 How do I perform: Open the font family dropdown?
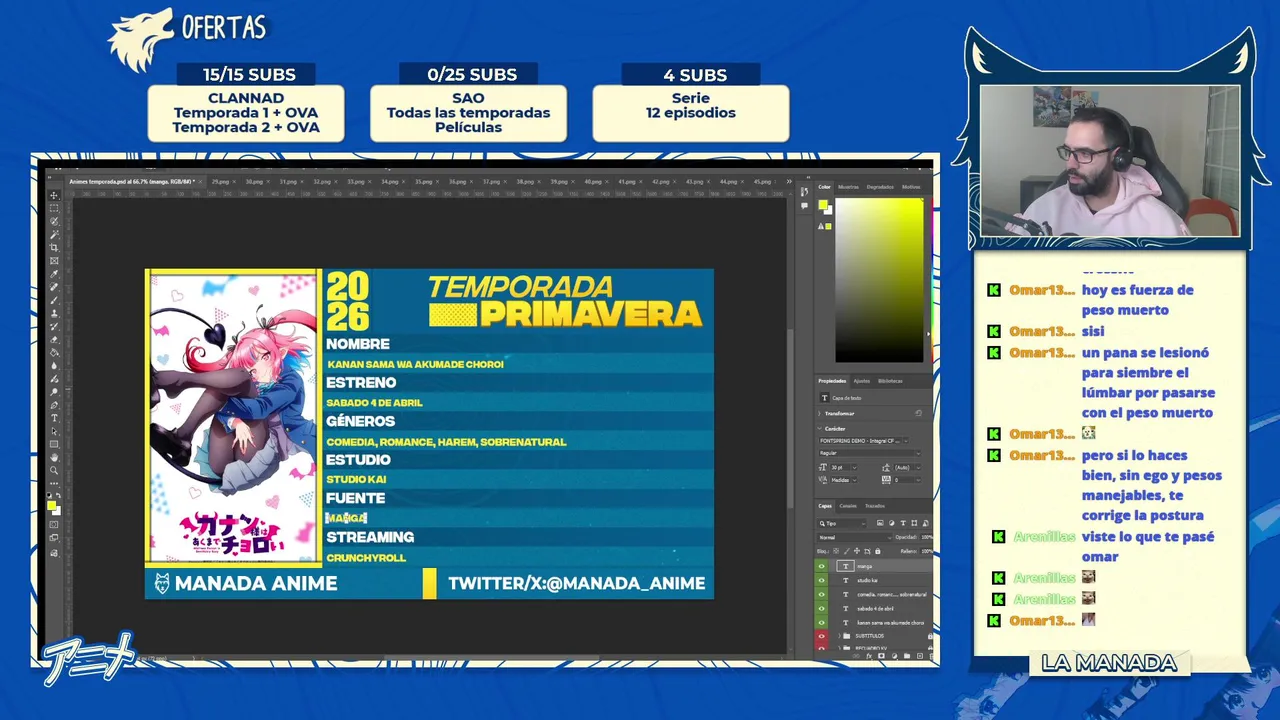(x=864, y=441)
